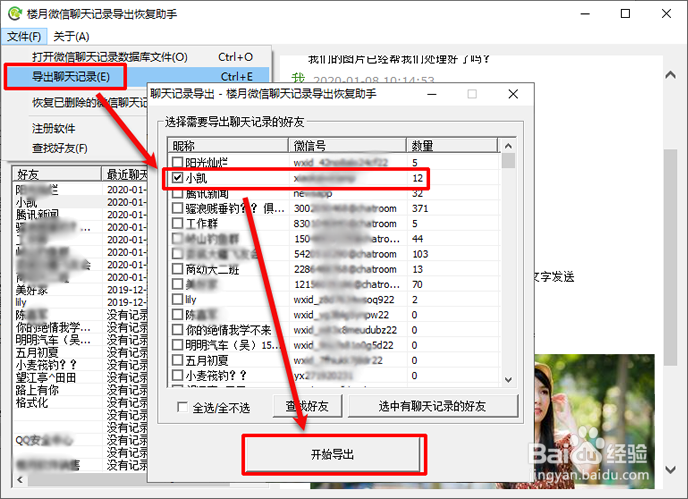Click scroll-down arrow of export friend list
This screenshot has height=499, width=688.
[x=508, y=380]
